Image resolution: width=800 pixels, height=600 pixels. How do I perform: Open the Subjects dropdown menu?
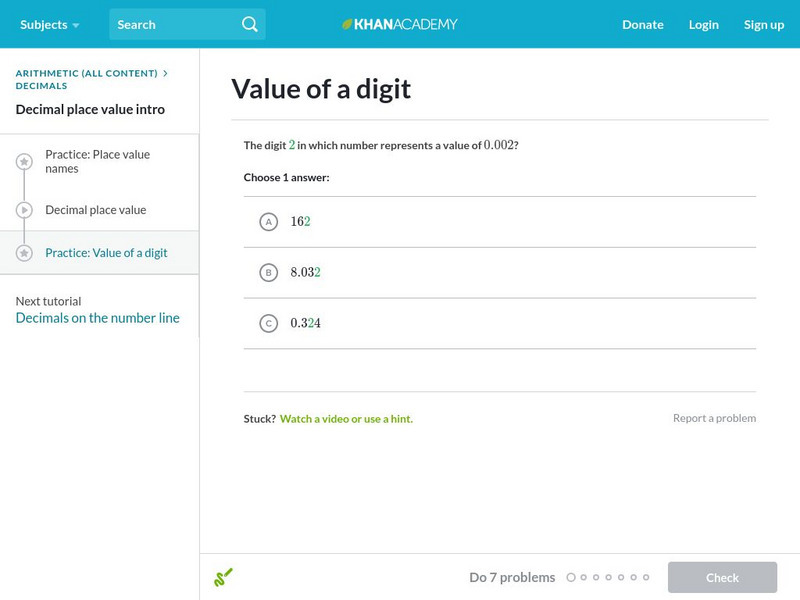49,24
